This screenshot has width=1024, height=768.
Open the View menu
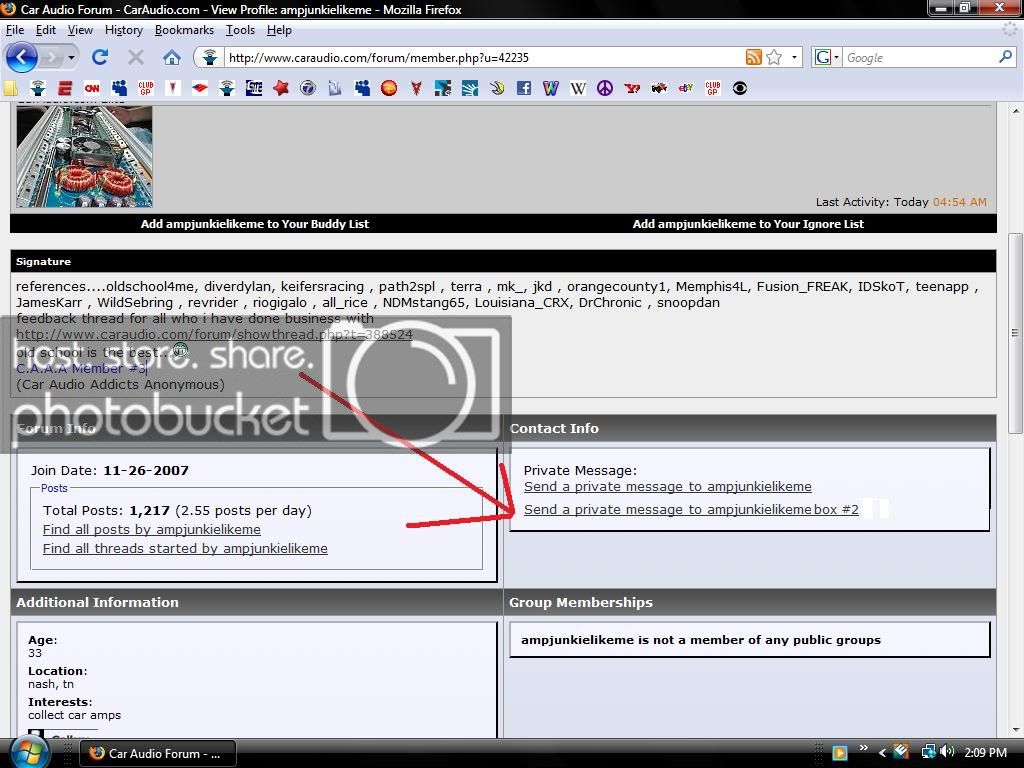tap(80, 30)
